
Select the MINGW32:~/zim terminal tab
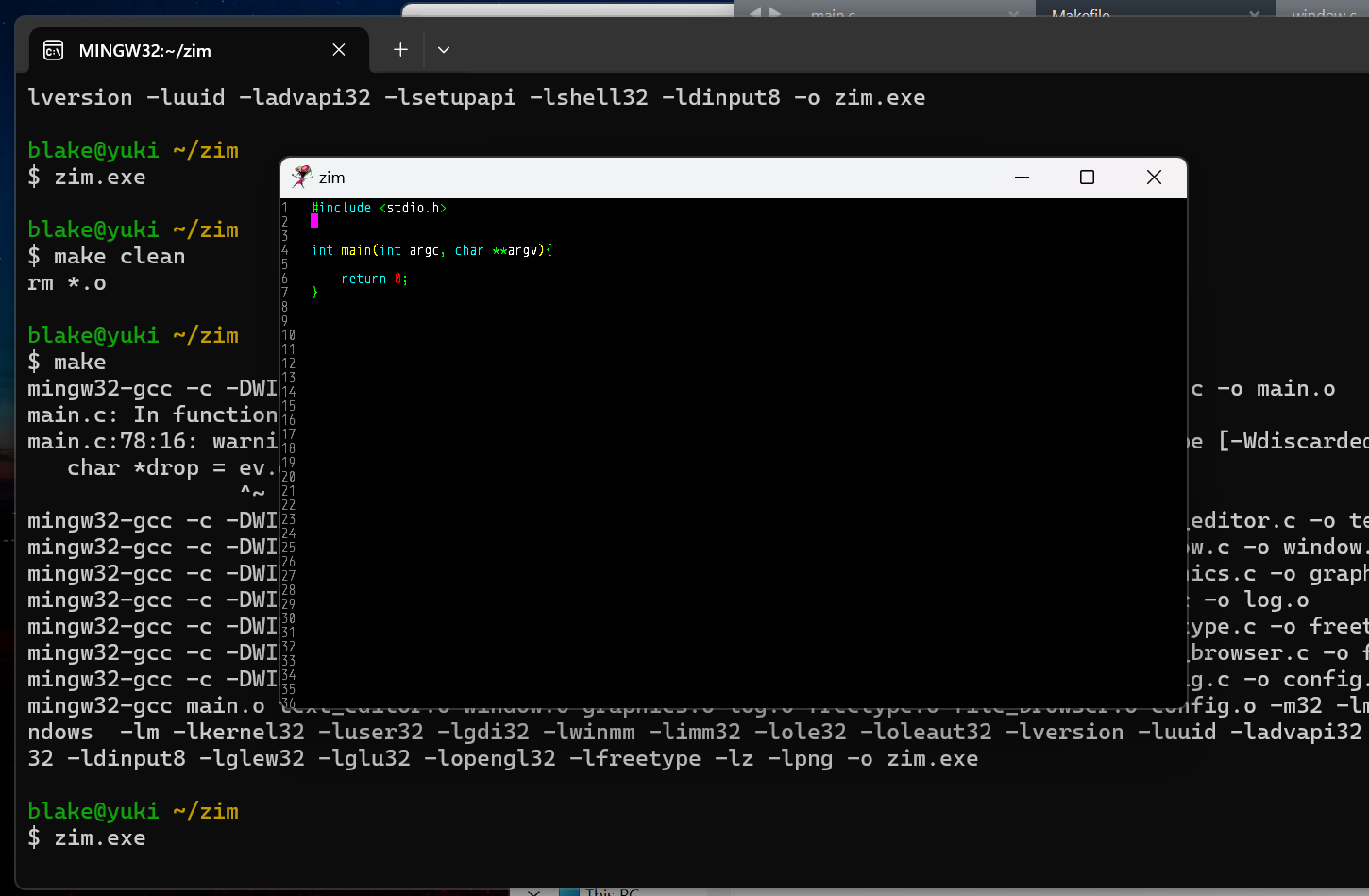[x=198, y=50]
